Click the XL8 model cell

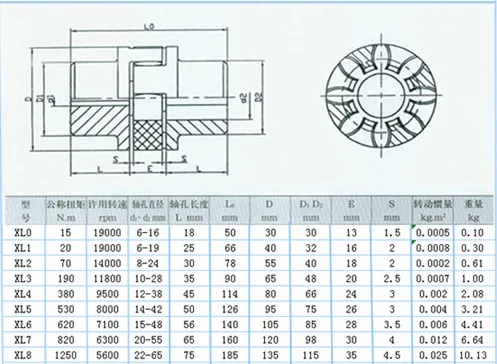coord(23,355)
